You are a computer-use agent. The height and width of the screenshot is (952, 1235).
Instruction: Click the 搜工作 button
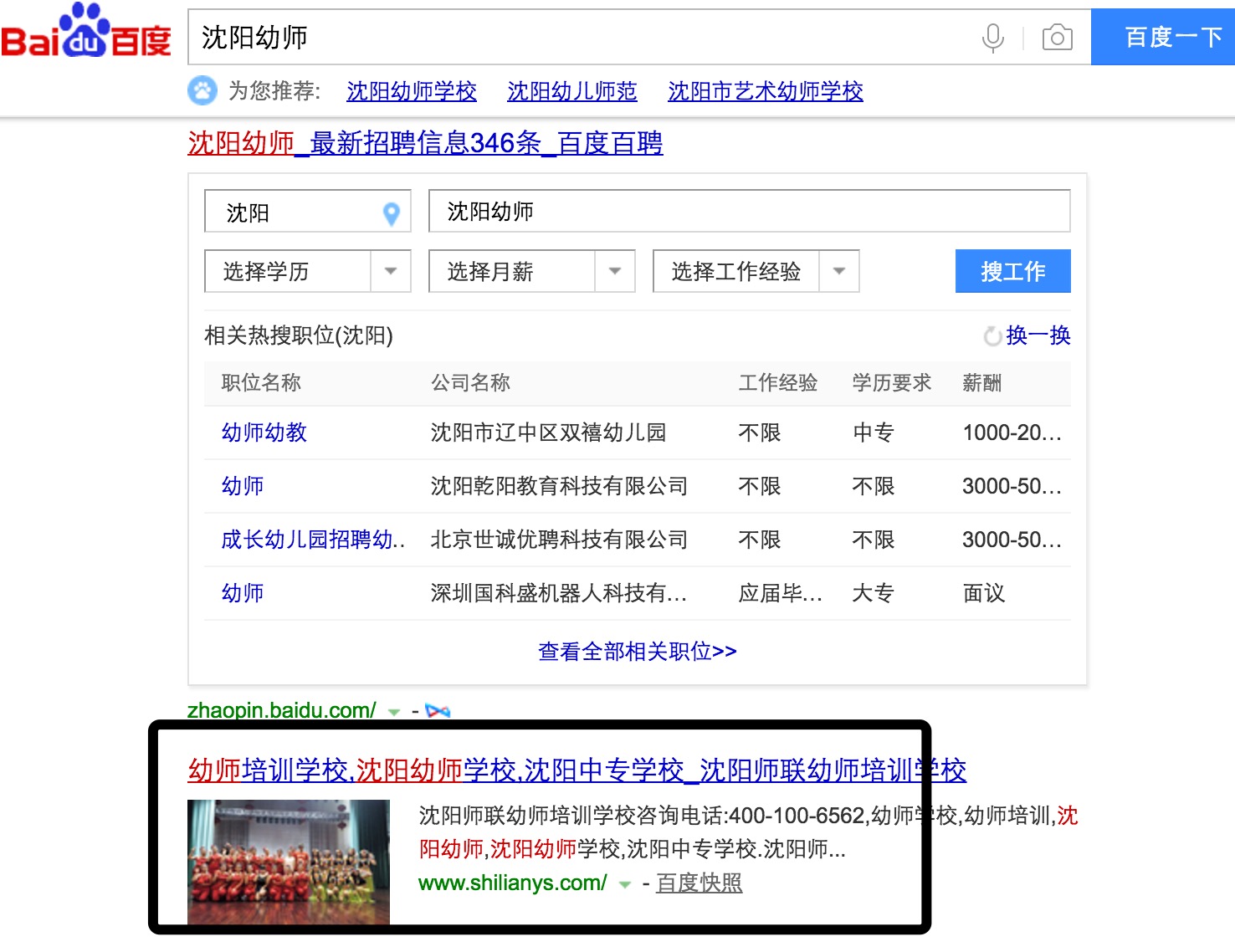(x=1012, y=271)
